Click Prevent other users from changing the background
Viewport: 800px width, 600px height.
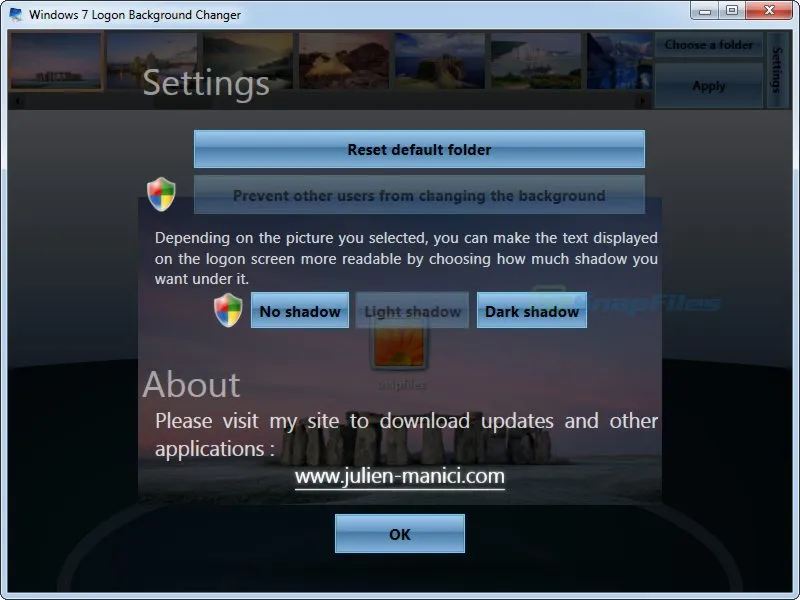419,195
